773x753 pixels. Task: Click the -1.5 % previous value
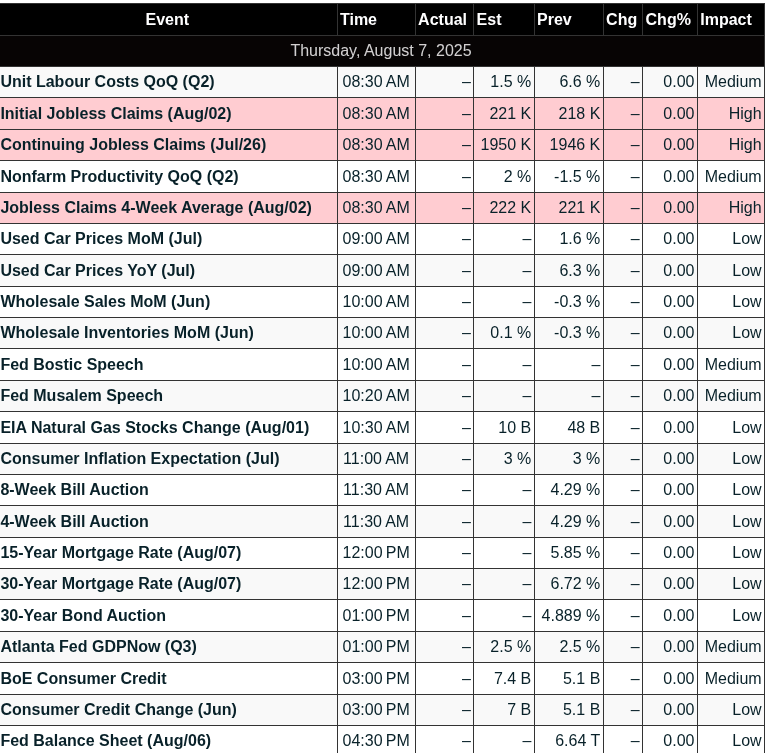[x=577, y=176]
